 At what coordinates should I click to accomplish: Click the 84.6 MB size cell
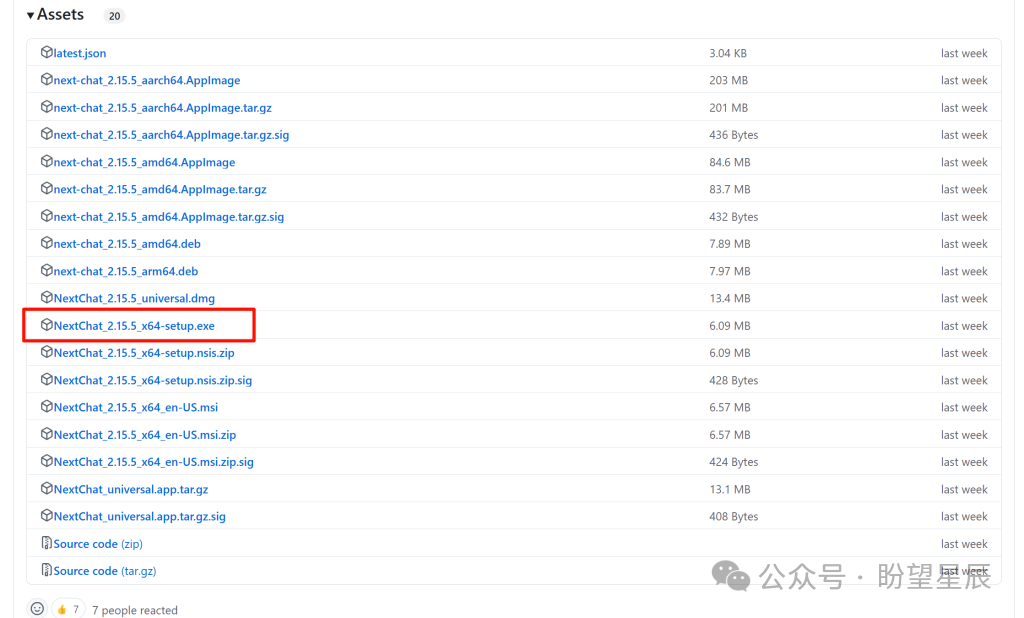729,162
